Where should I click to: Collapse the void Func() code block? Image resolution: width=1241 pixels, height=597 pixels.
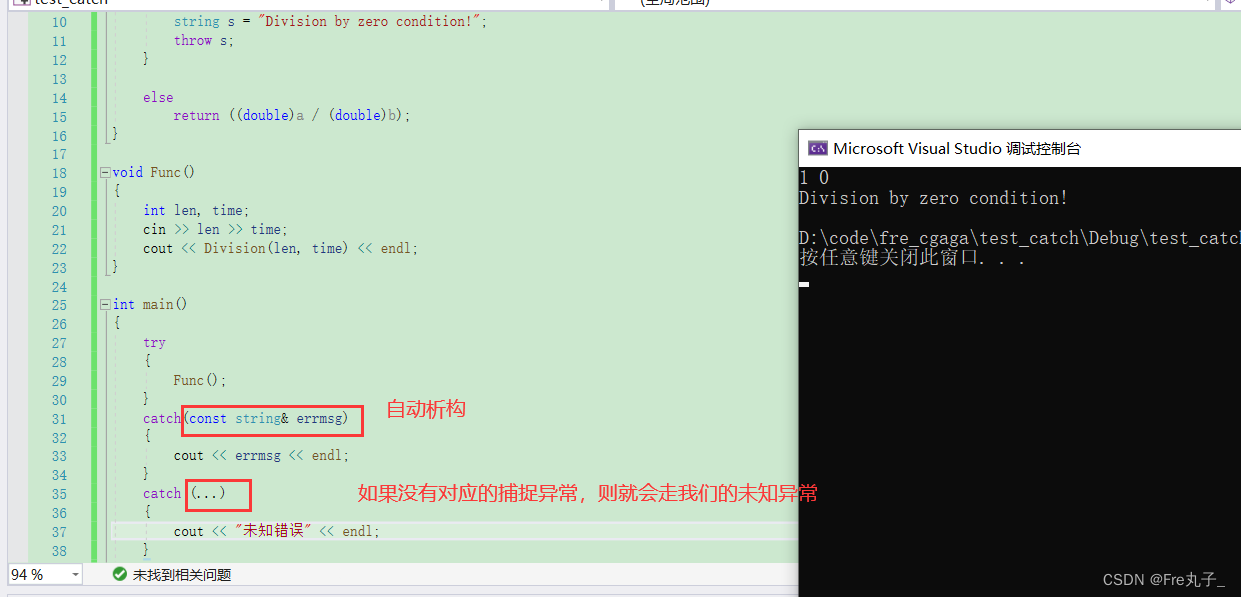(x=106, y=173)
